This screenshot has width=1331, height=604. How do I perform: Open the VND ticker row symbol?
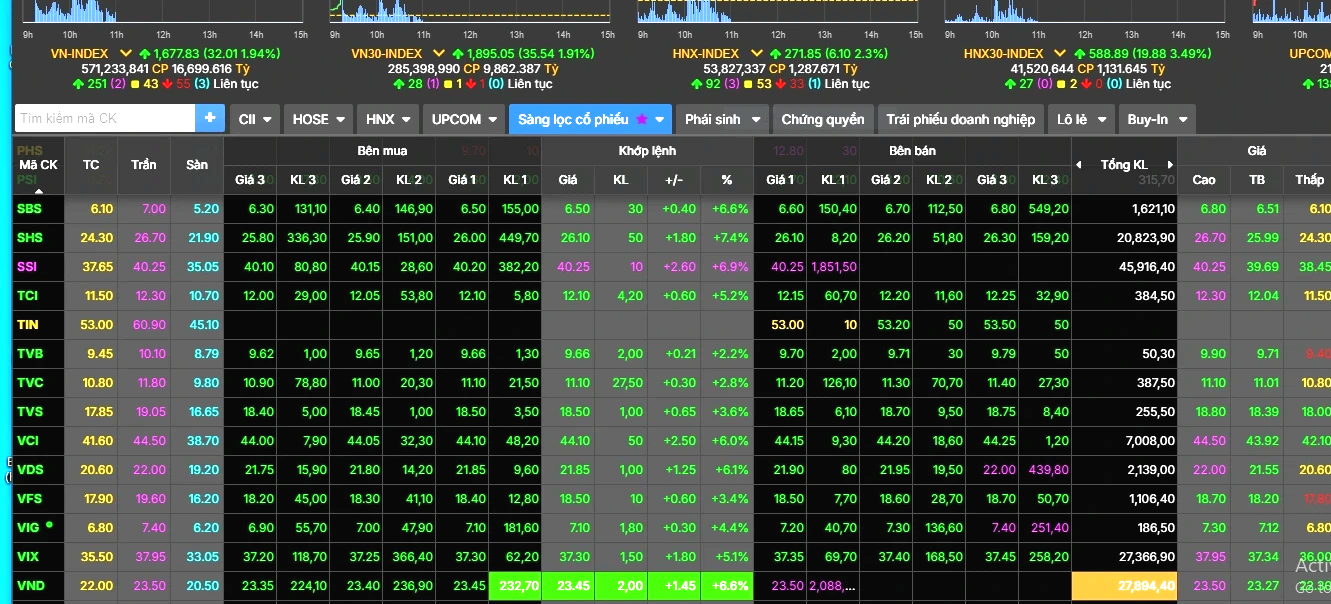30,586
